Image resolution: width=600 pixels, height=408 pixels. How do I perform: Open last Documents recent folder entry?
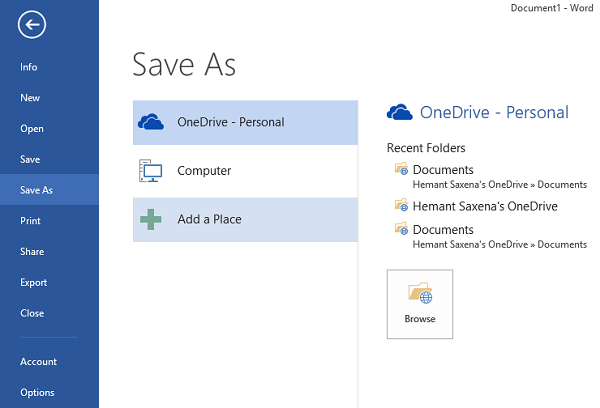click(x=491, y=236)
